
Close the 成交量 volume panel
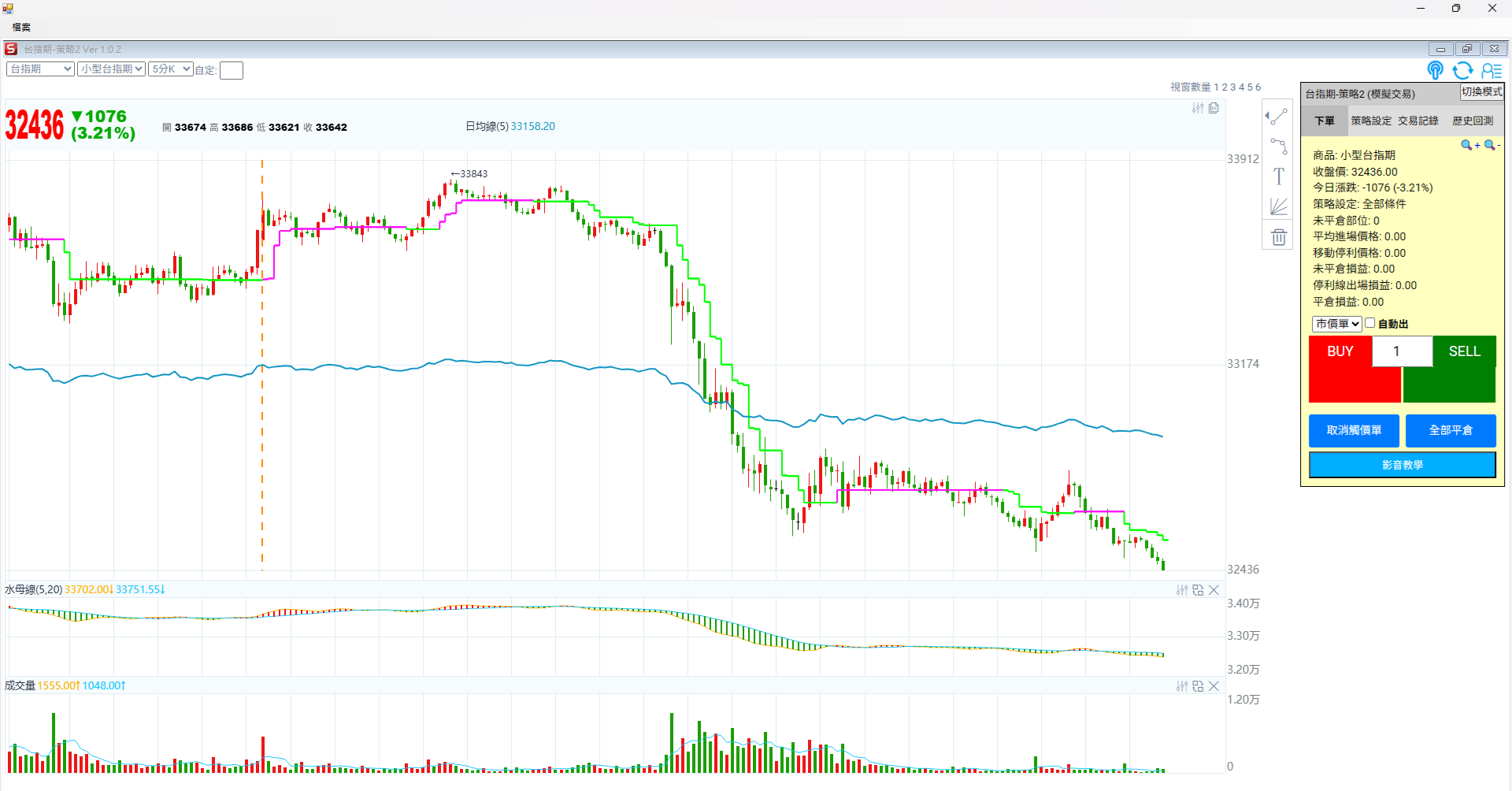tap(1214, 686)
